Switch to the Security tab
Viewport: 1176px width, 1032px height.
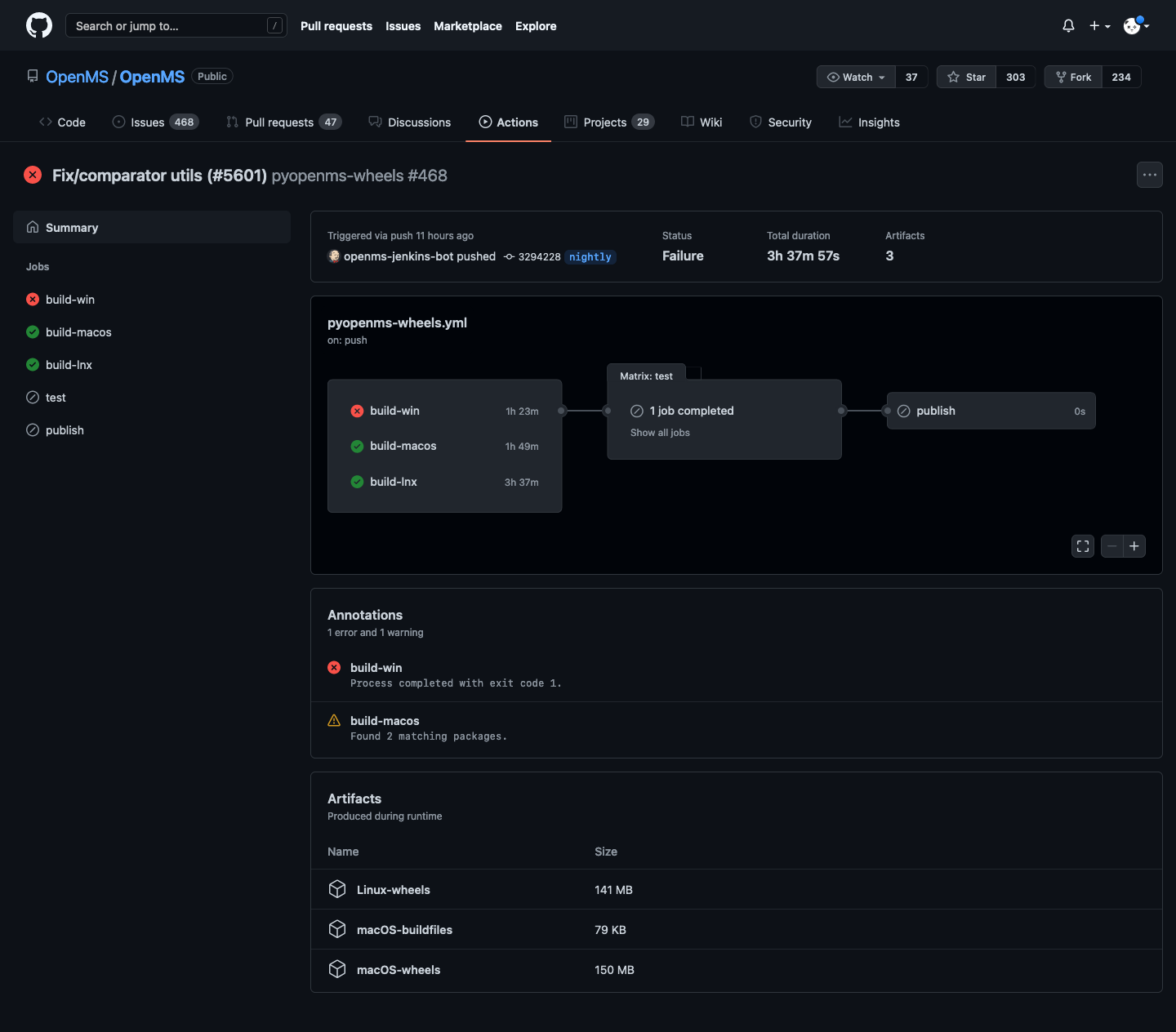(x=780, y=122)
